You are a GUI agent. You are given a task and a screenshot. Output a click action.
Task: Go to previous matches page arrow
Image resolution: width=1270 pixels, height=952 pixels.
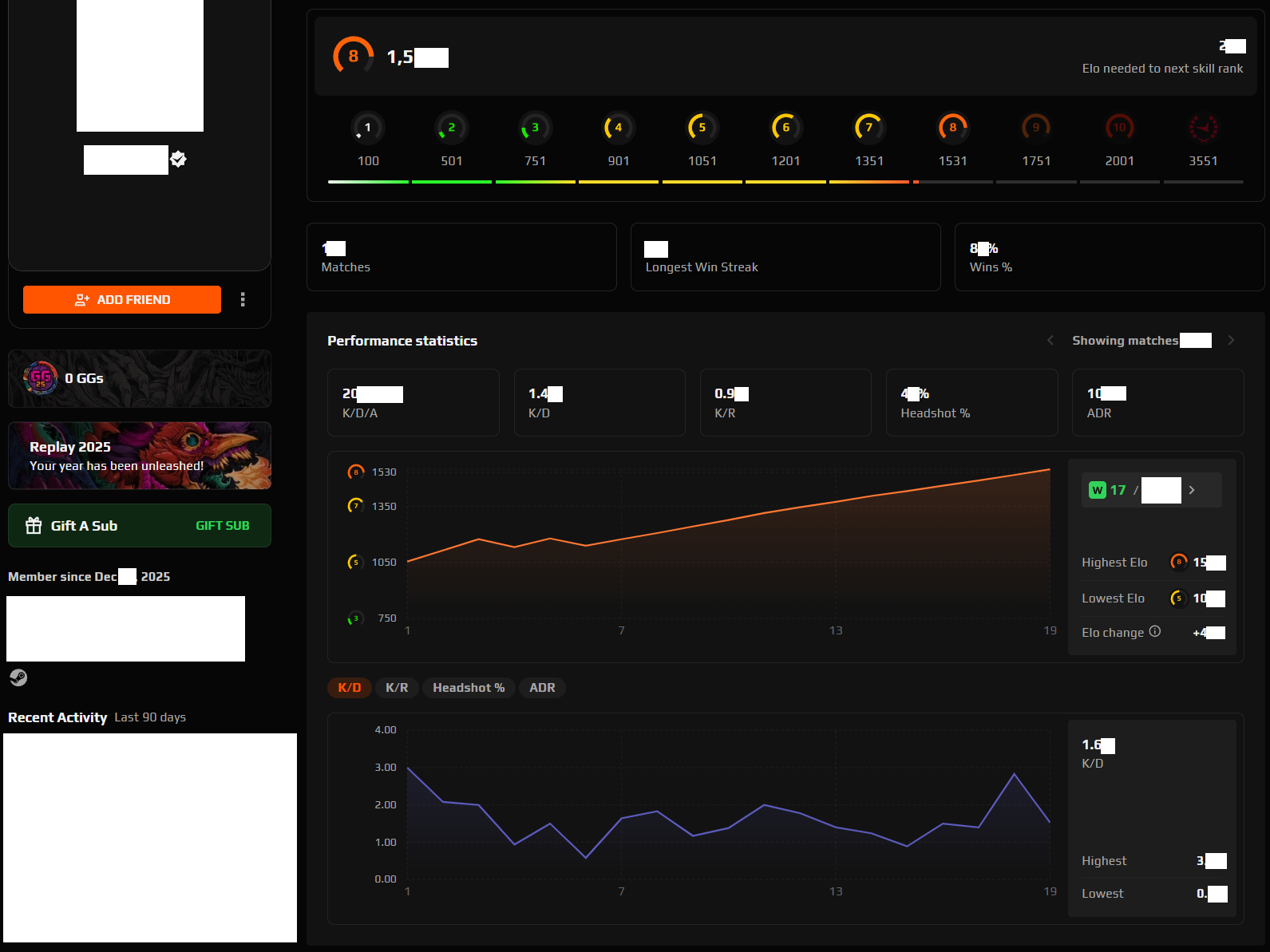coord(1050,340)
